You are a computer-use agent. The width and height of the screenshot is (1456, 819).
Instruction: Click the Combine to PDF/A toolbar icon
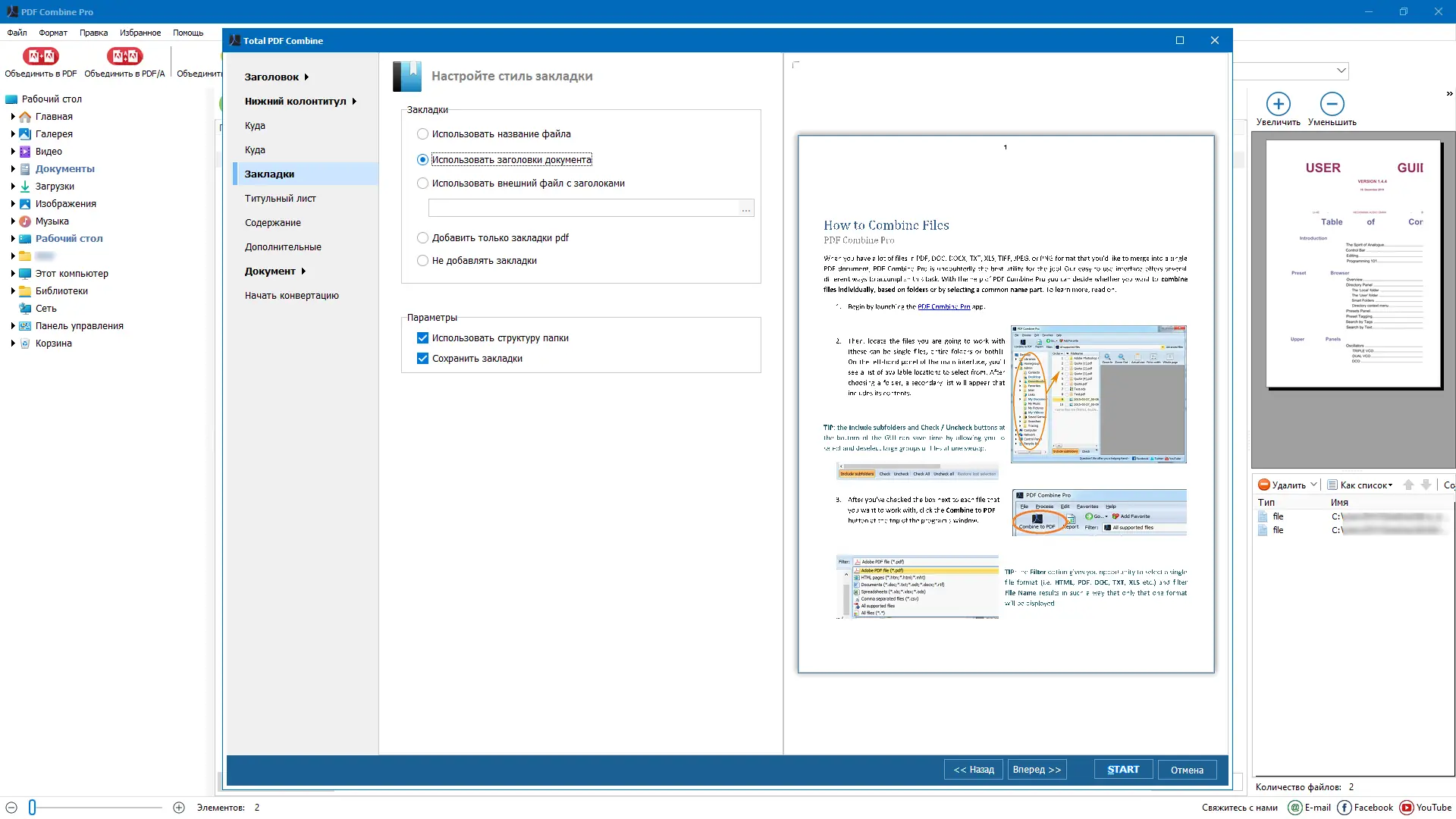click(x=124, y=56)
